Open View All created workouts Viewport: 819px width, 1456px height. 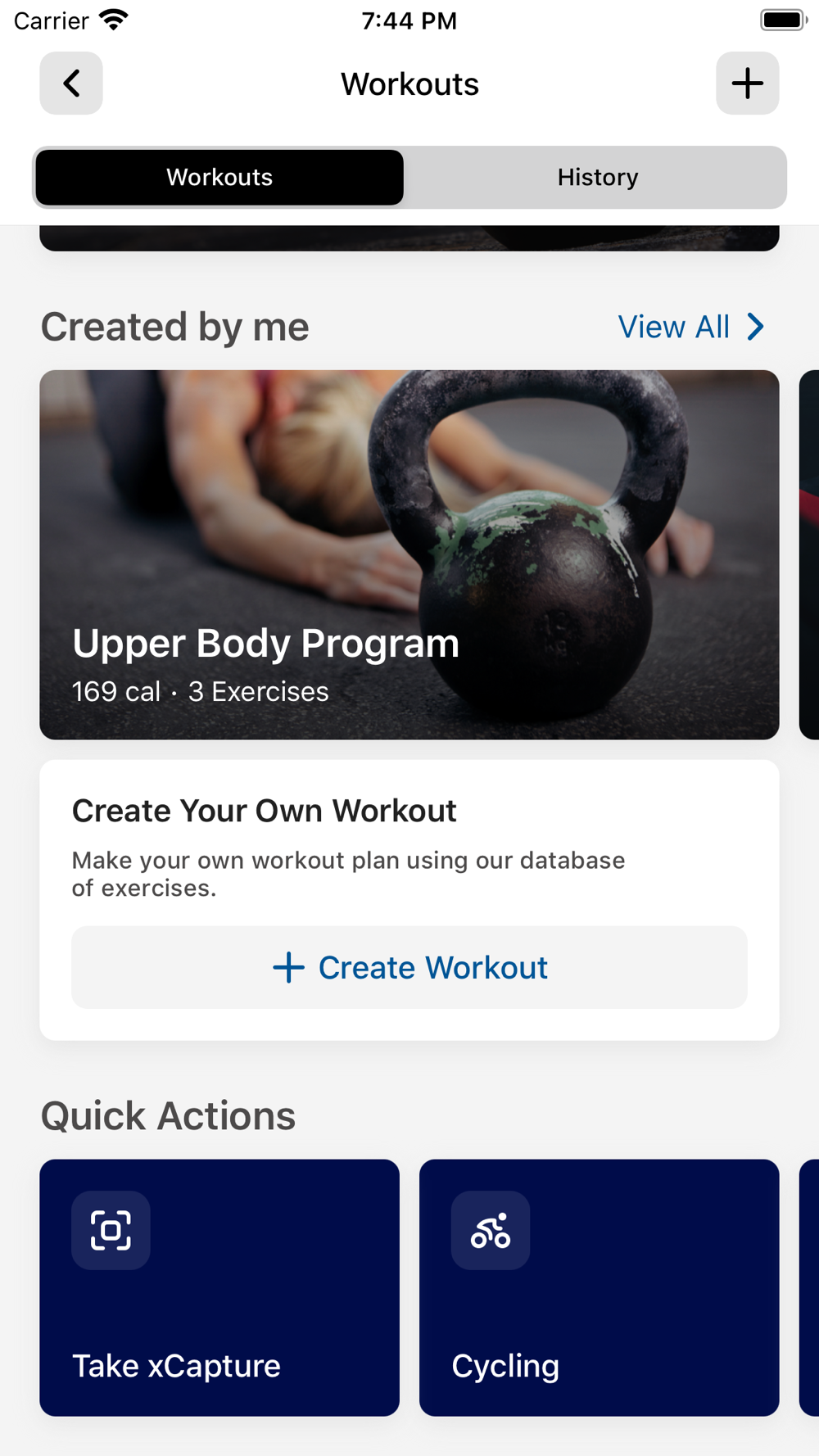[x=691, y=327]
